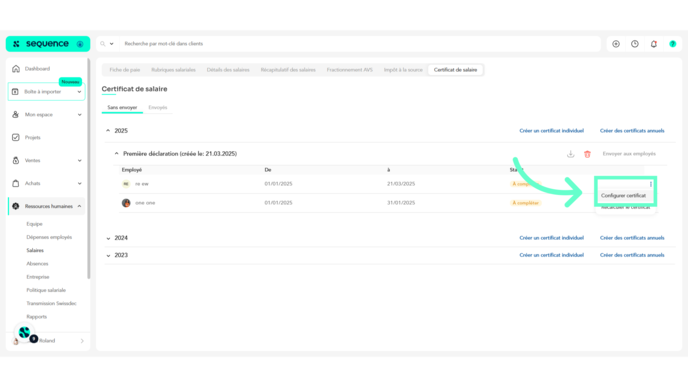Expand the 2024 year section
The image size is (688, 387).
(x=108, y=238)
